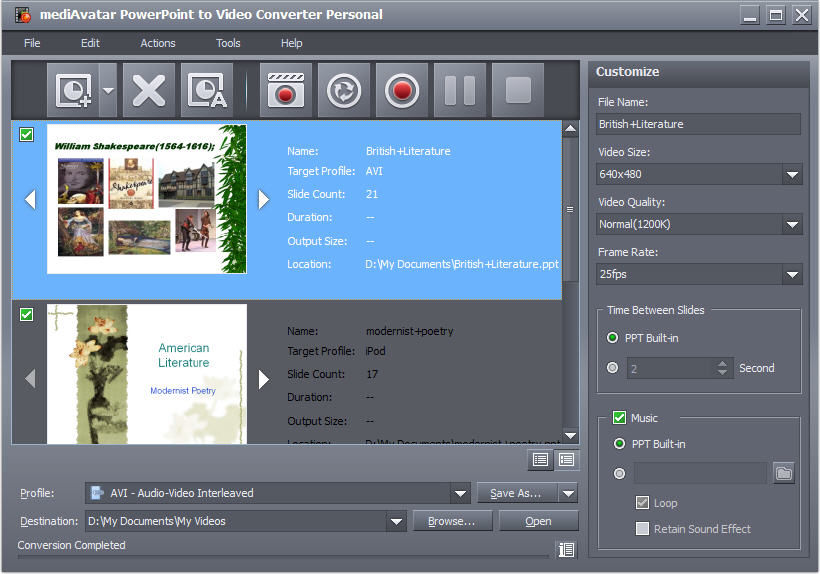Toggle the Music checkbox
The width and height of the screenshot is (820, 574).
(619, 418)
